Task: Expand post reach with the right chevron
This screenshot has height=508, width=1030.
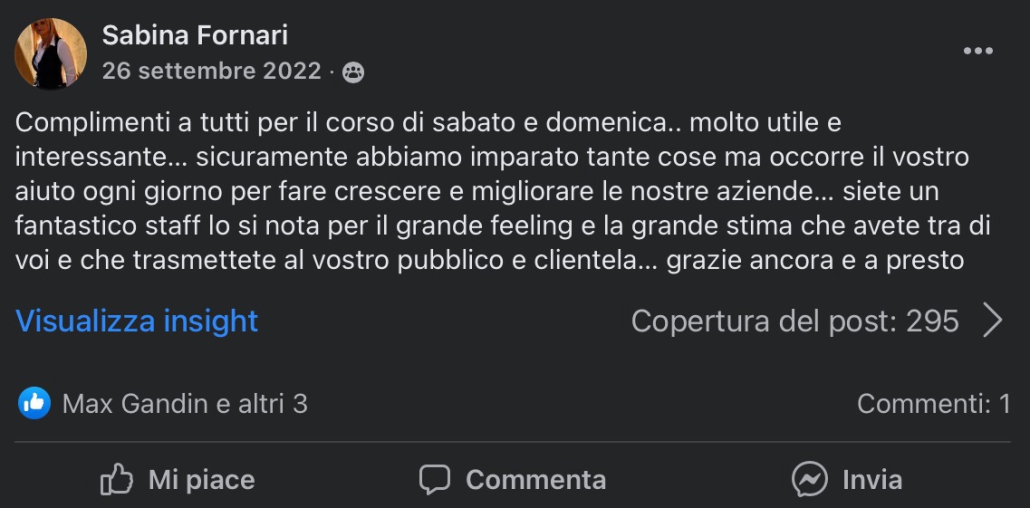Action: coord(993,321)
